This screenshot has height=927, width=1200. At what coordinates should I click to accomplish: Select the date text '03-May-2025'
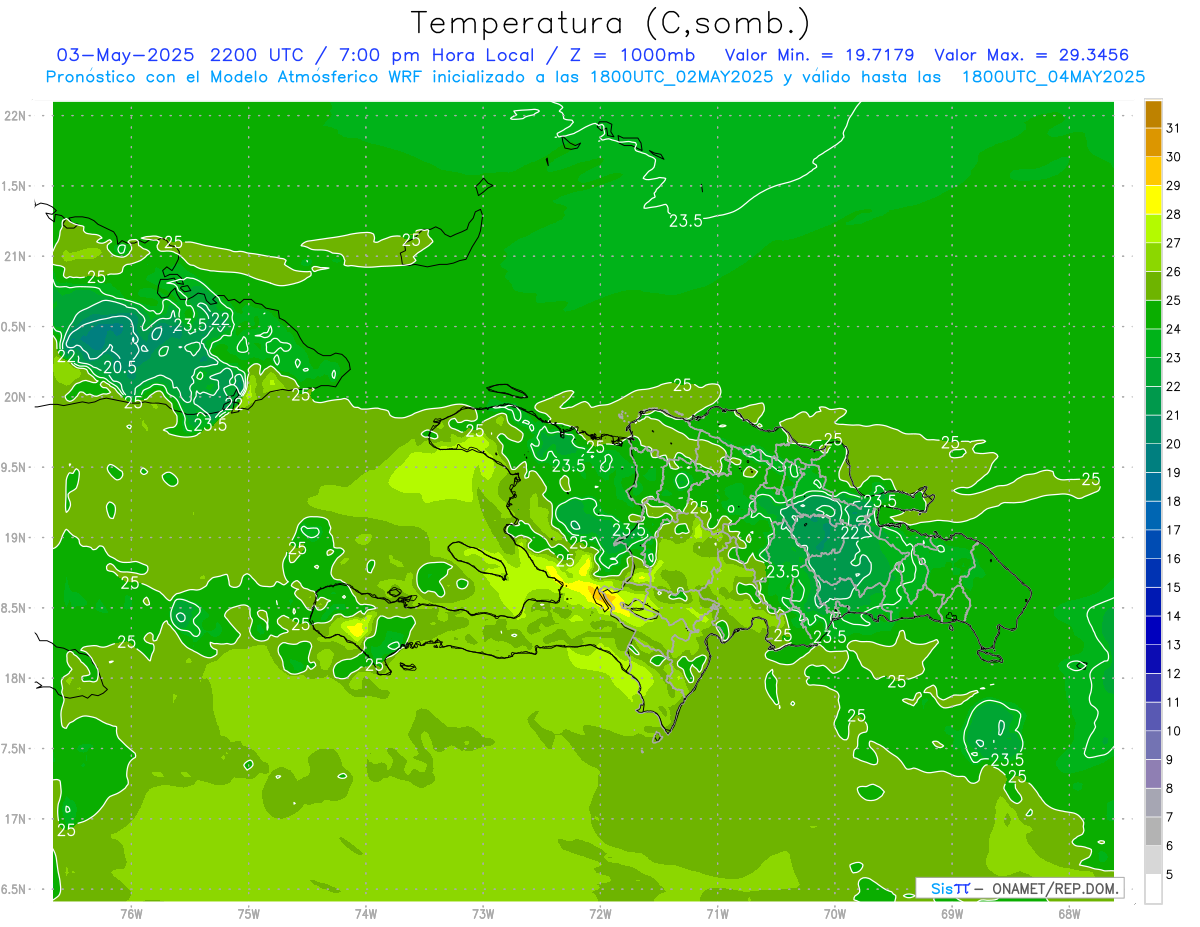(125, 55)
